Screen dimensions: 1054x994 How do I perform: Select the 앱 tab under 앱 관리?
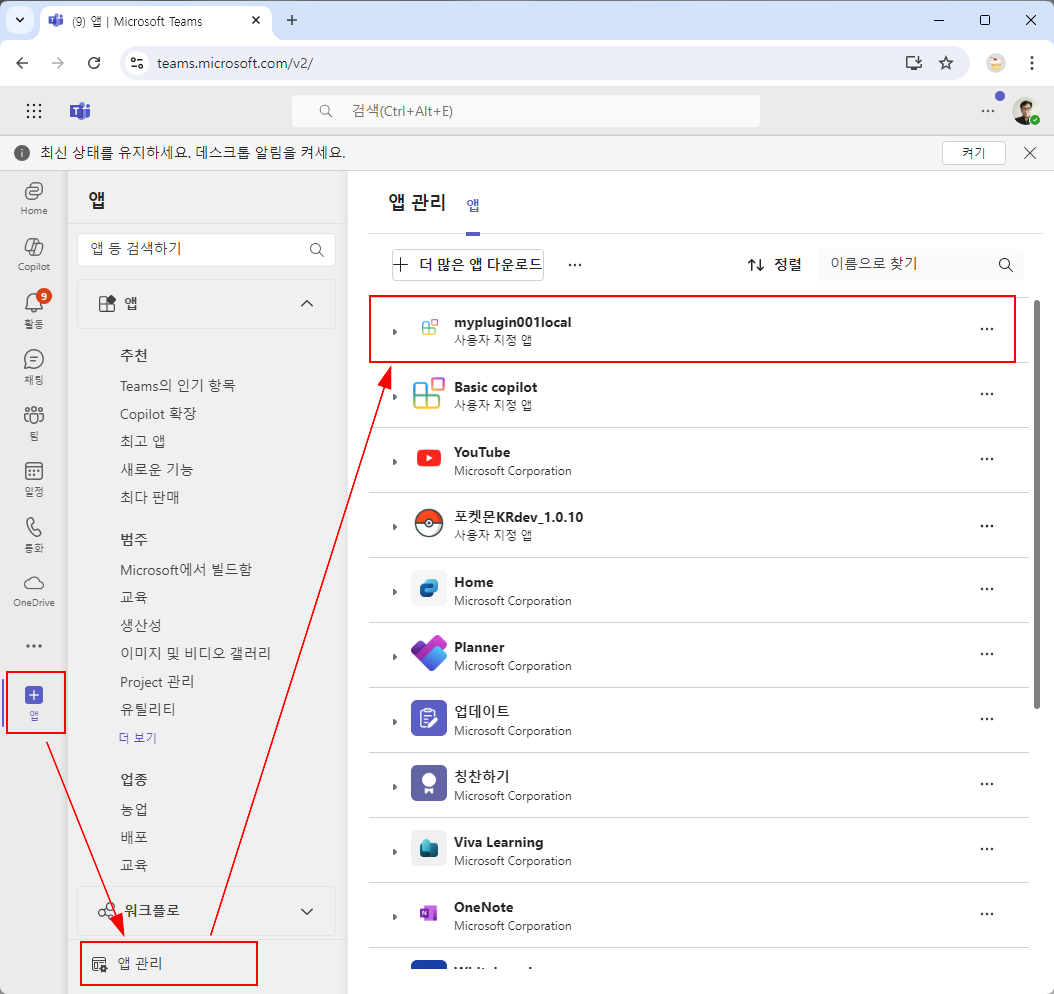tap(473, 205)
